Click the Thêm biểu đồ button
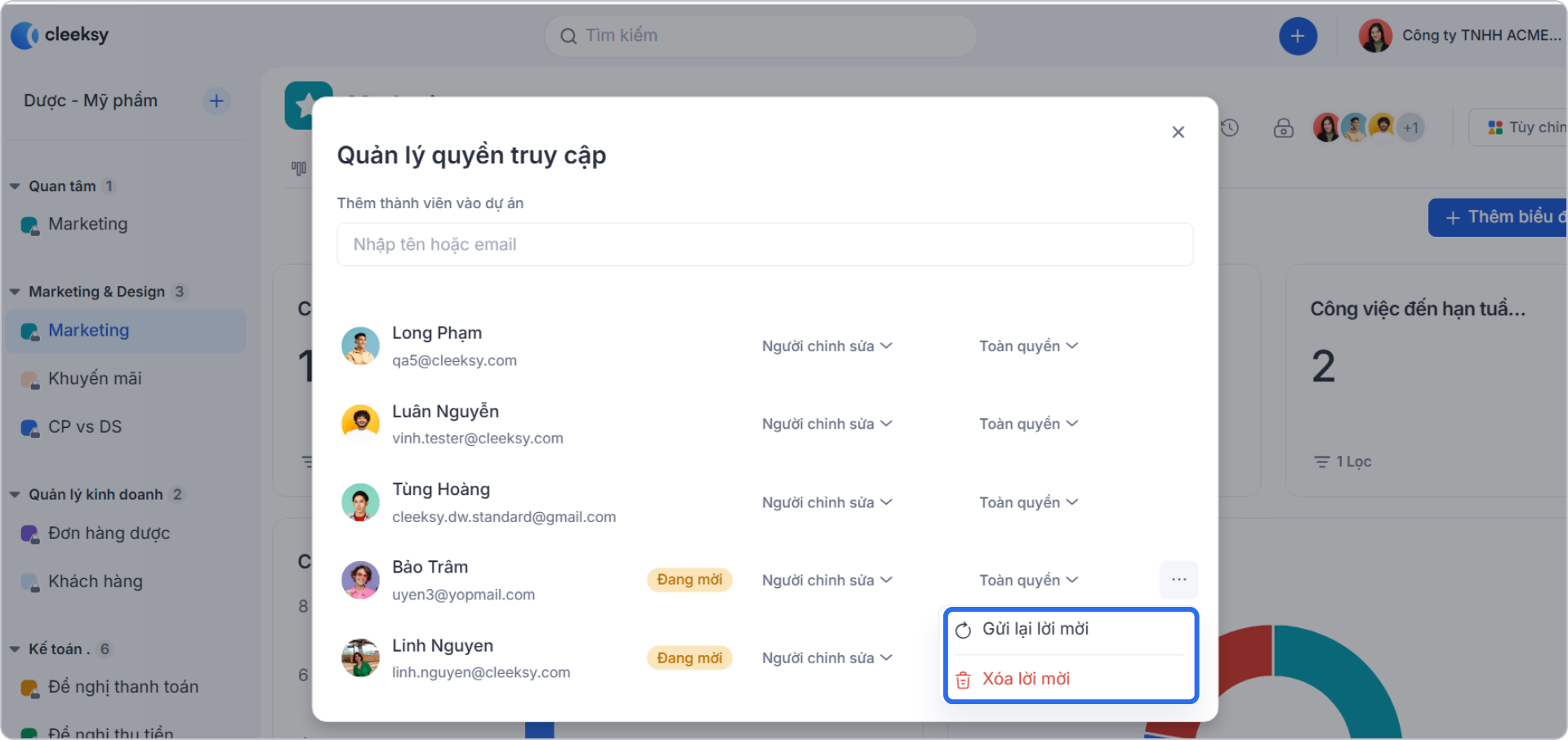Viewport: 1568px width, 740px height. [1498, 217]
